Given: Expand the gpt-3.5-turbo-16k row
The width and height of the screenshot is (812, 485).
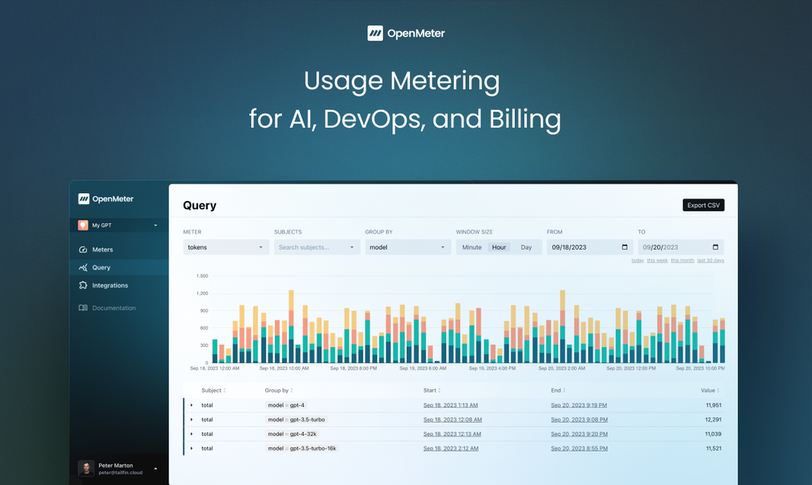Looking at the screenshot, I should click(192, 448).
